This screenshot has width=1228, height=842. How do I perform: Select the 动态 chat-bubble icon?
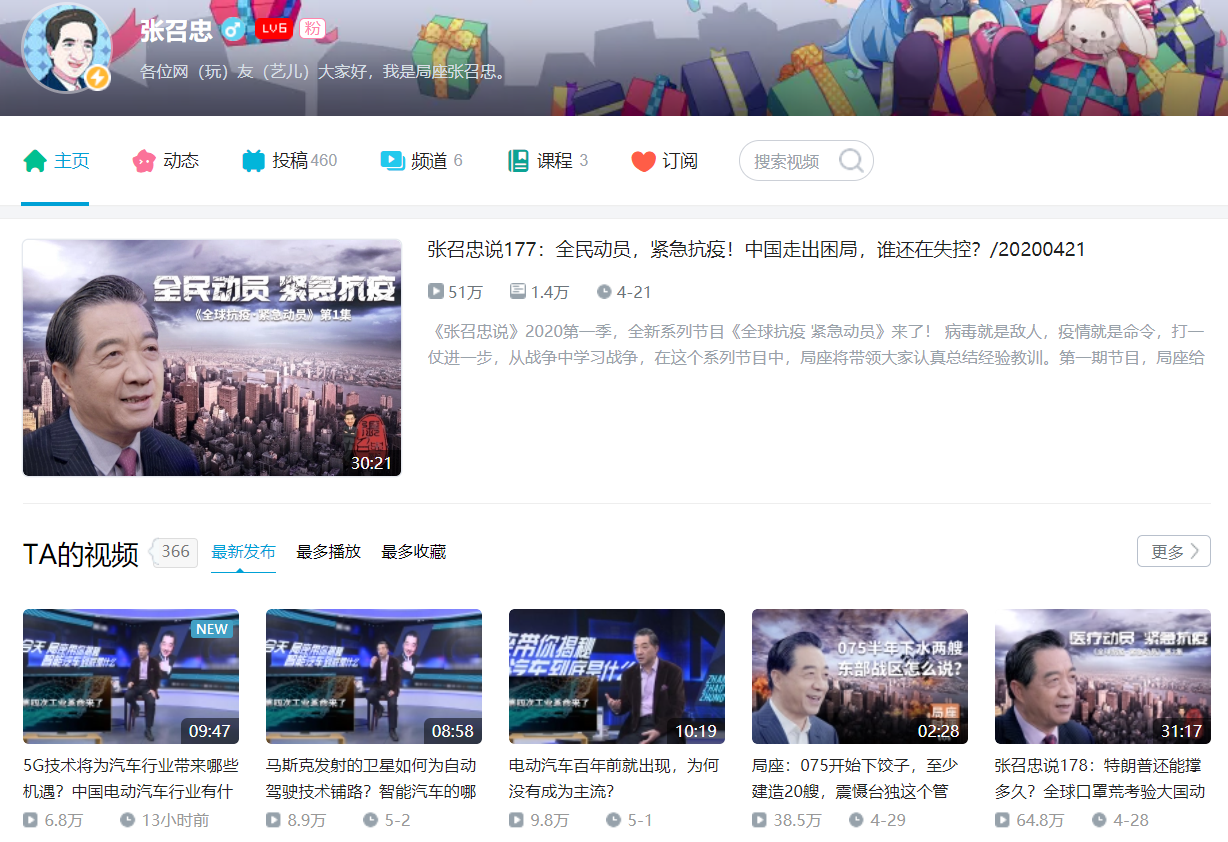[142, 160]
